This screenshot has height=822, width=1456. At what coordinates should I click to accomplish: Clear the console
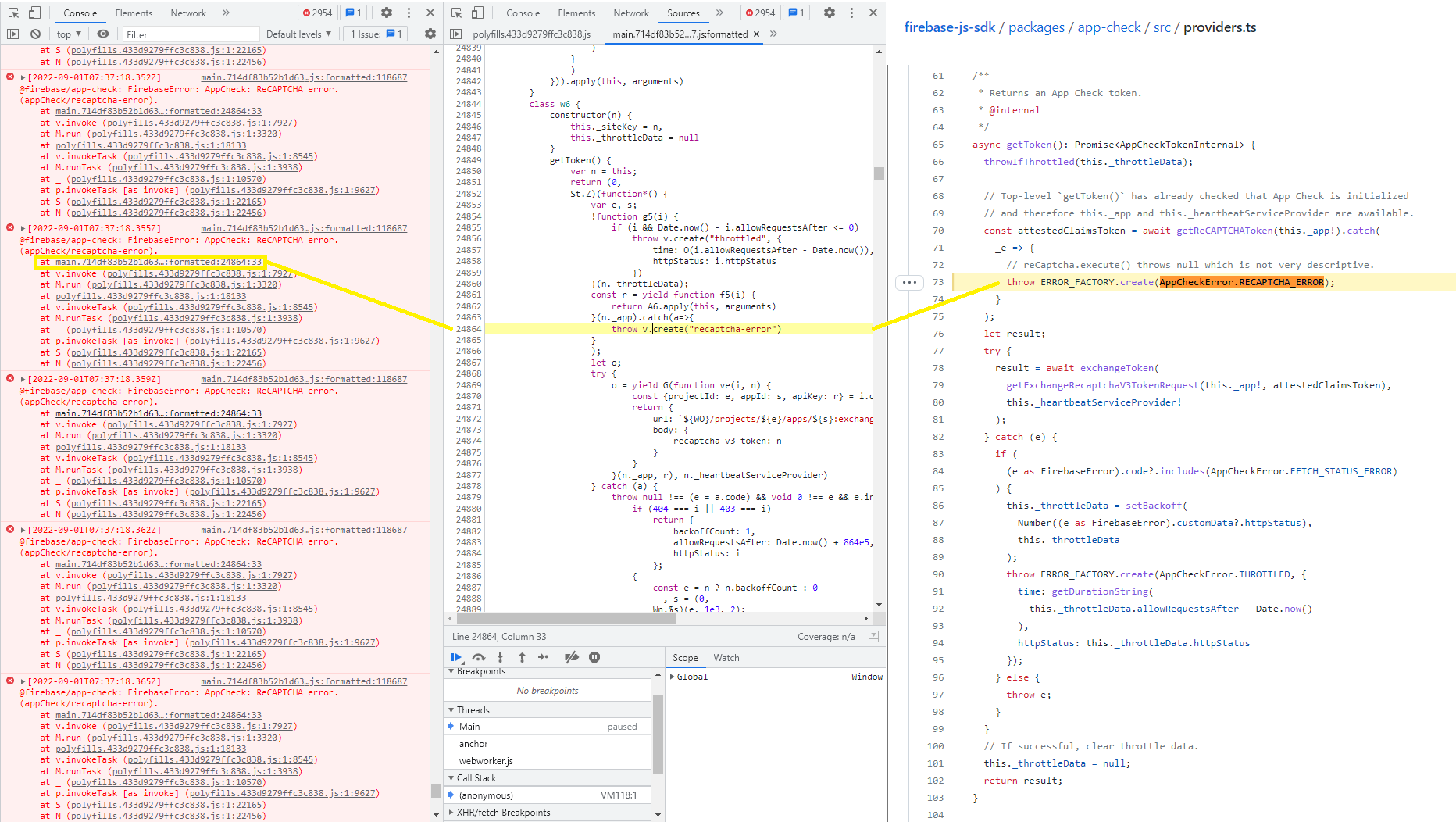click(35, 34)
